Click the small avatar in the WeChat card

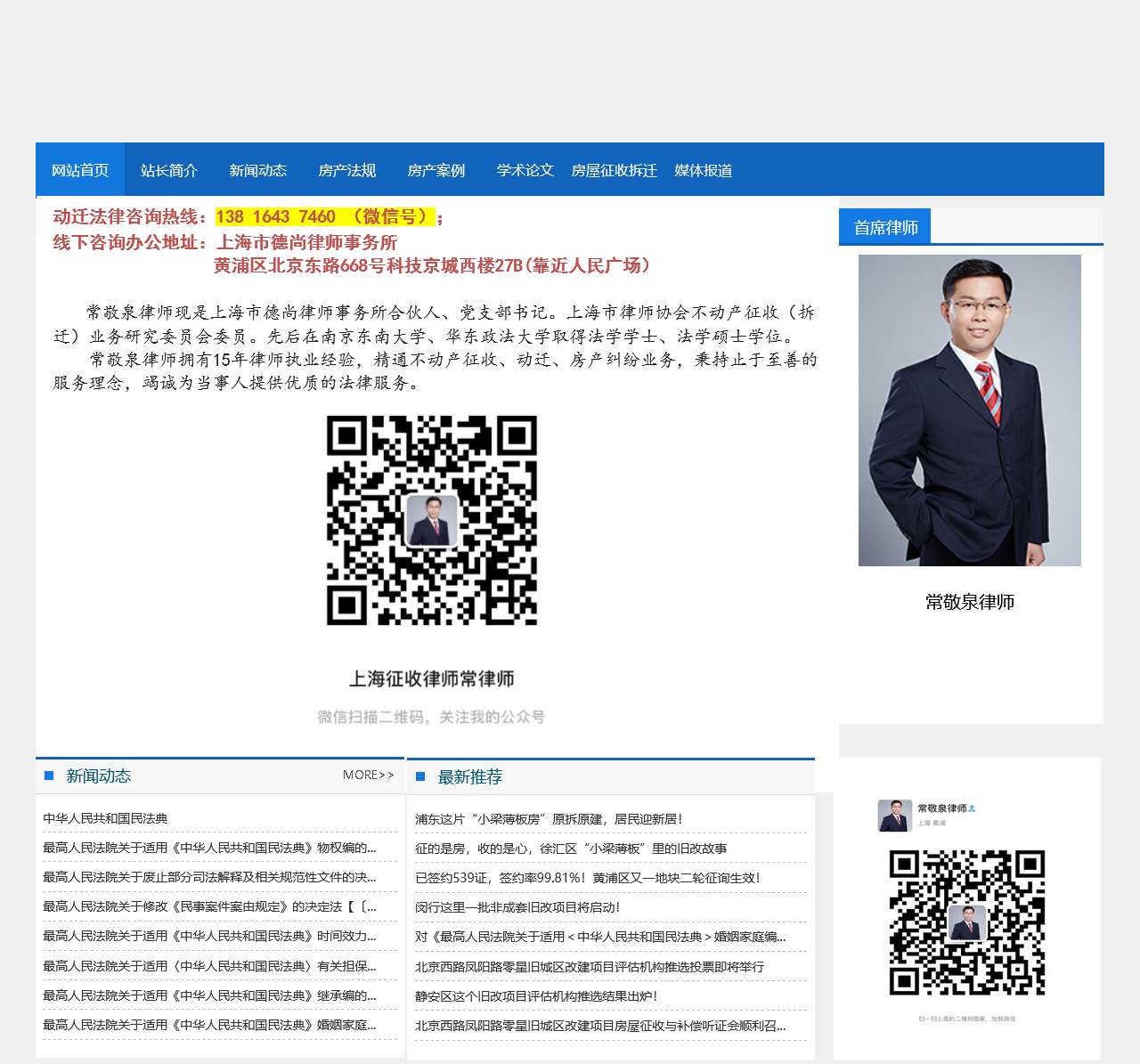coord(895,816)
